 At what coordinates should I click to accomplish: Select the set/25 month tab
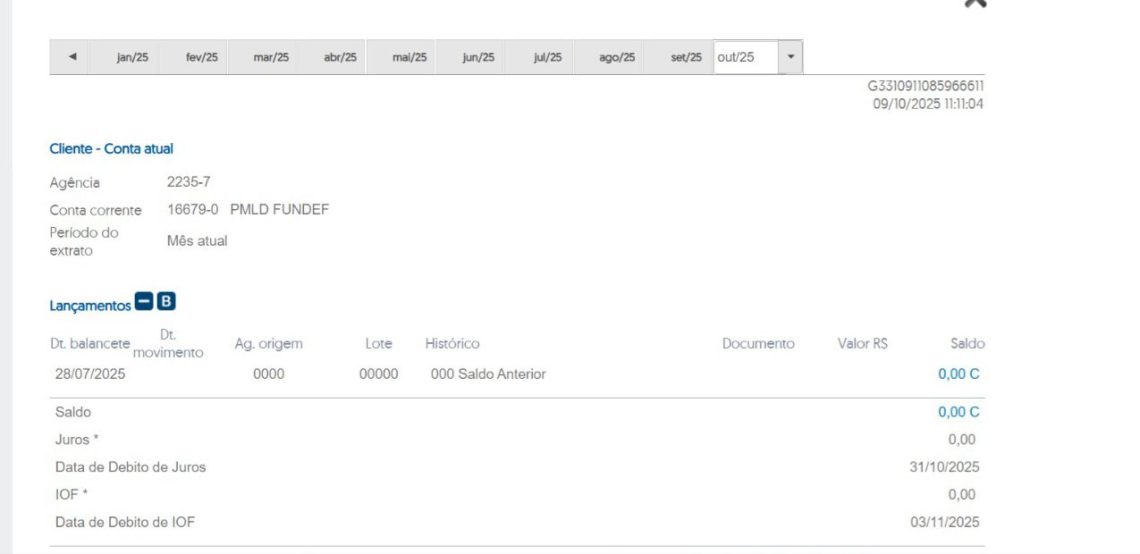coord(686,58)
